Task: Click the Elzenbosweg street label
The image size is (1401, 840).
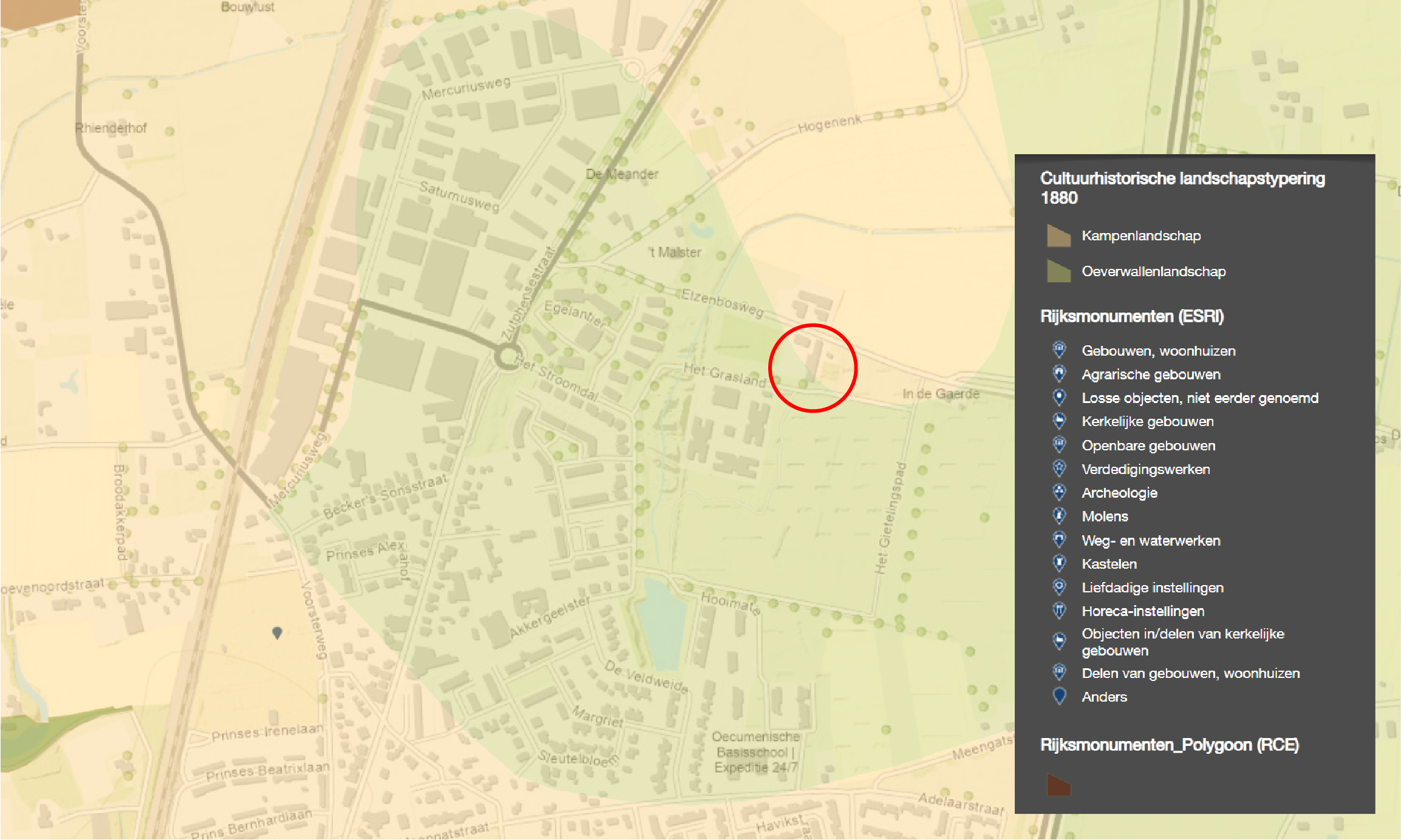Action: coord(722,302)
